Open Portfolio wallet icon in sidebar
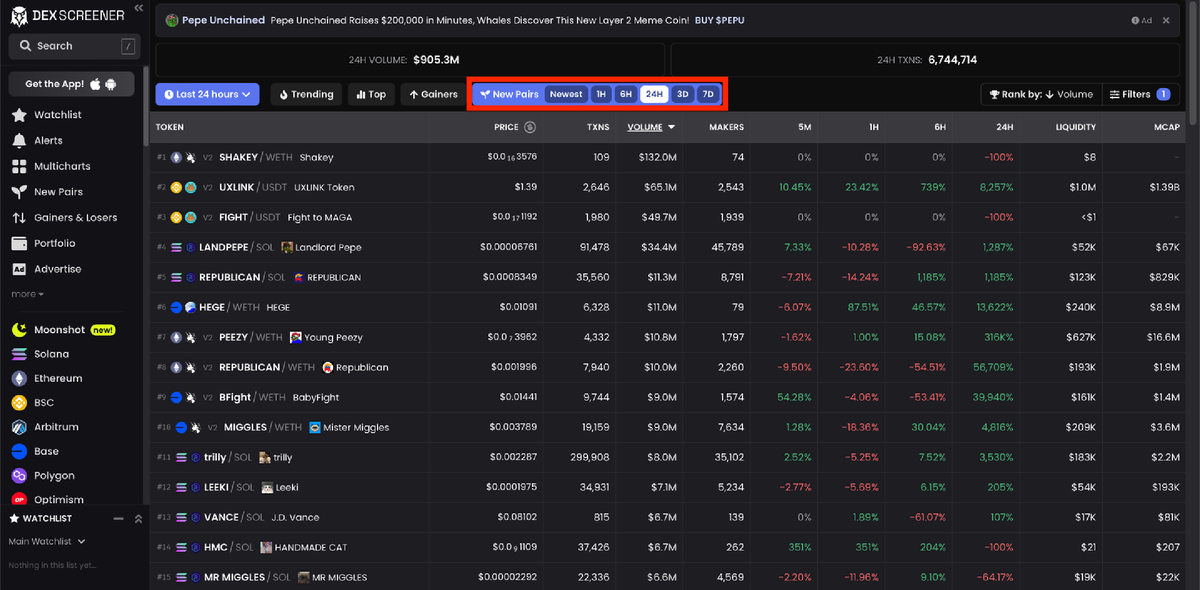 coord(19,243)
